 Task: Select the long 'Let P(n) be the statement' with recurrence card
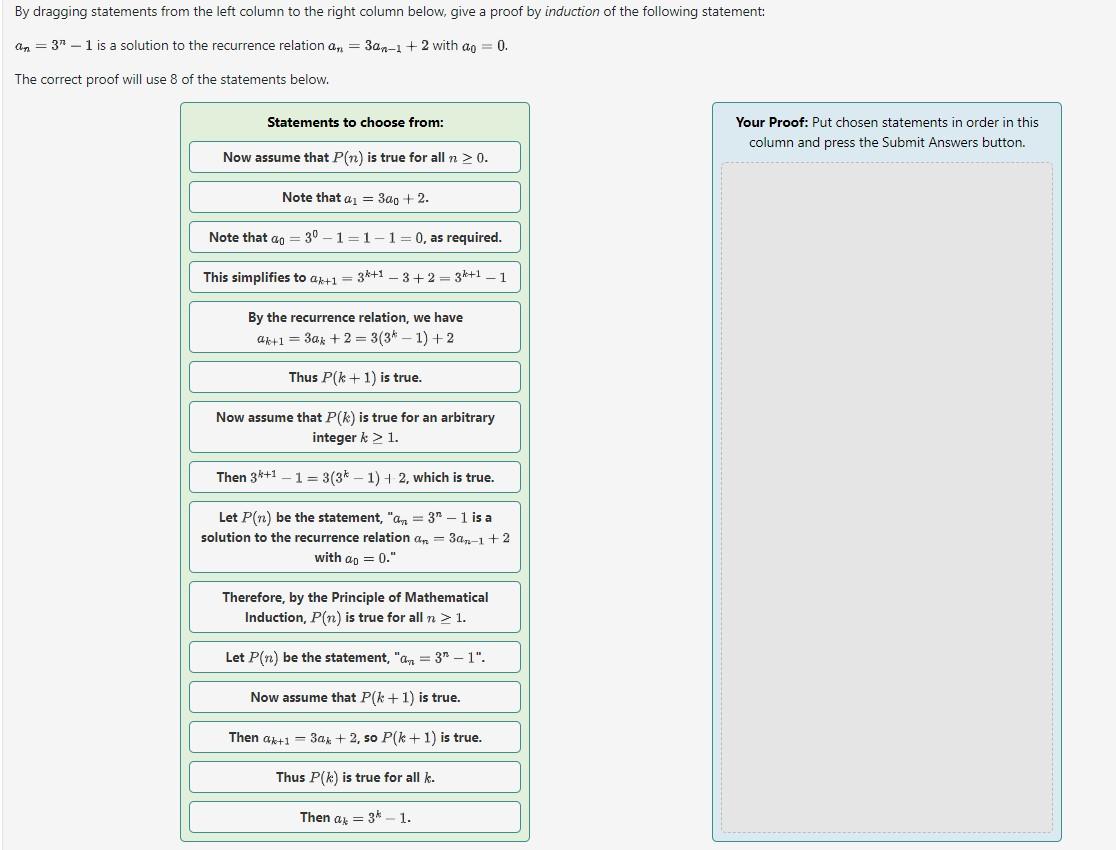click(x=354, y=537)
